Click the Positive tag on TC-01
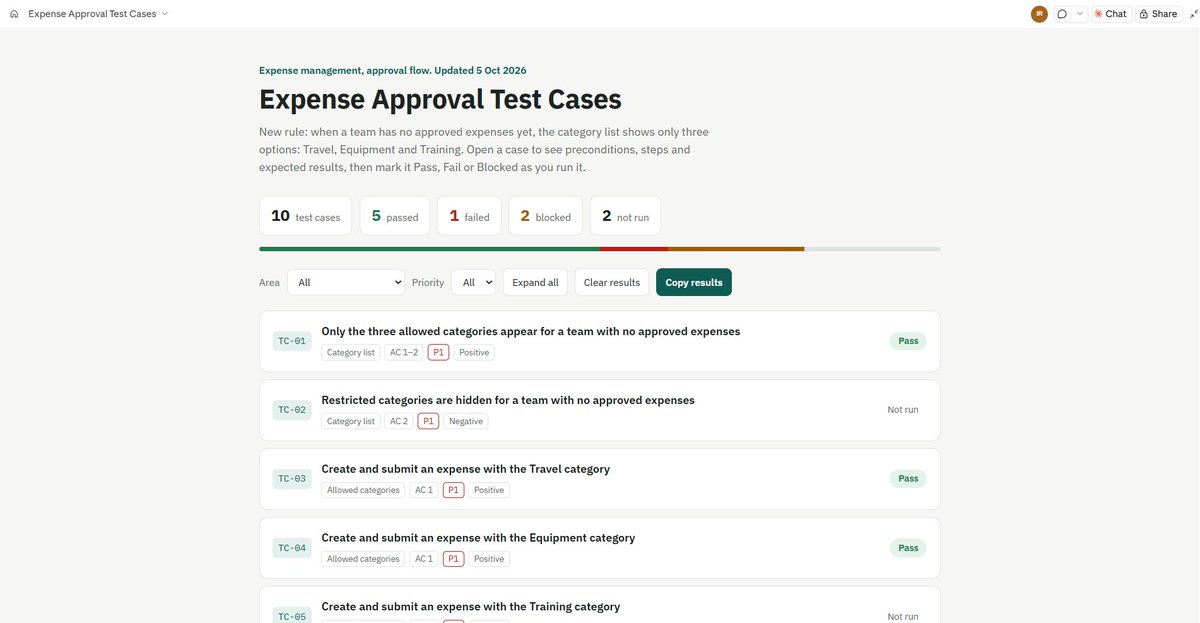Screen dimensions: 1200x623 474,352
